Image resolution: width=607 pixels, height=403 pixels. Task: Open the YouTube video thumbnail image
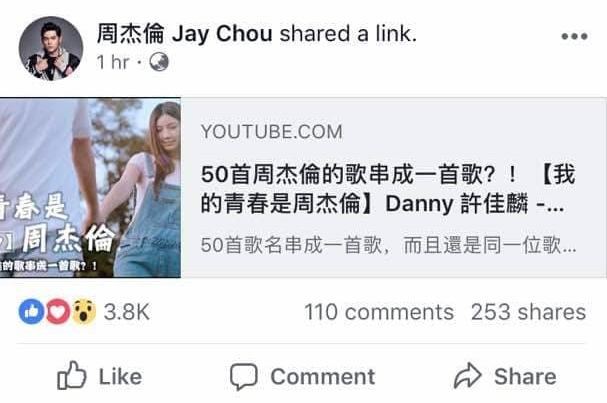click(x=90, y=188)
